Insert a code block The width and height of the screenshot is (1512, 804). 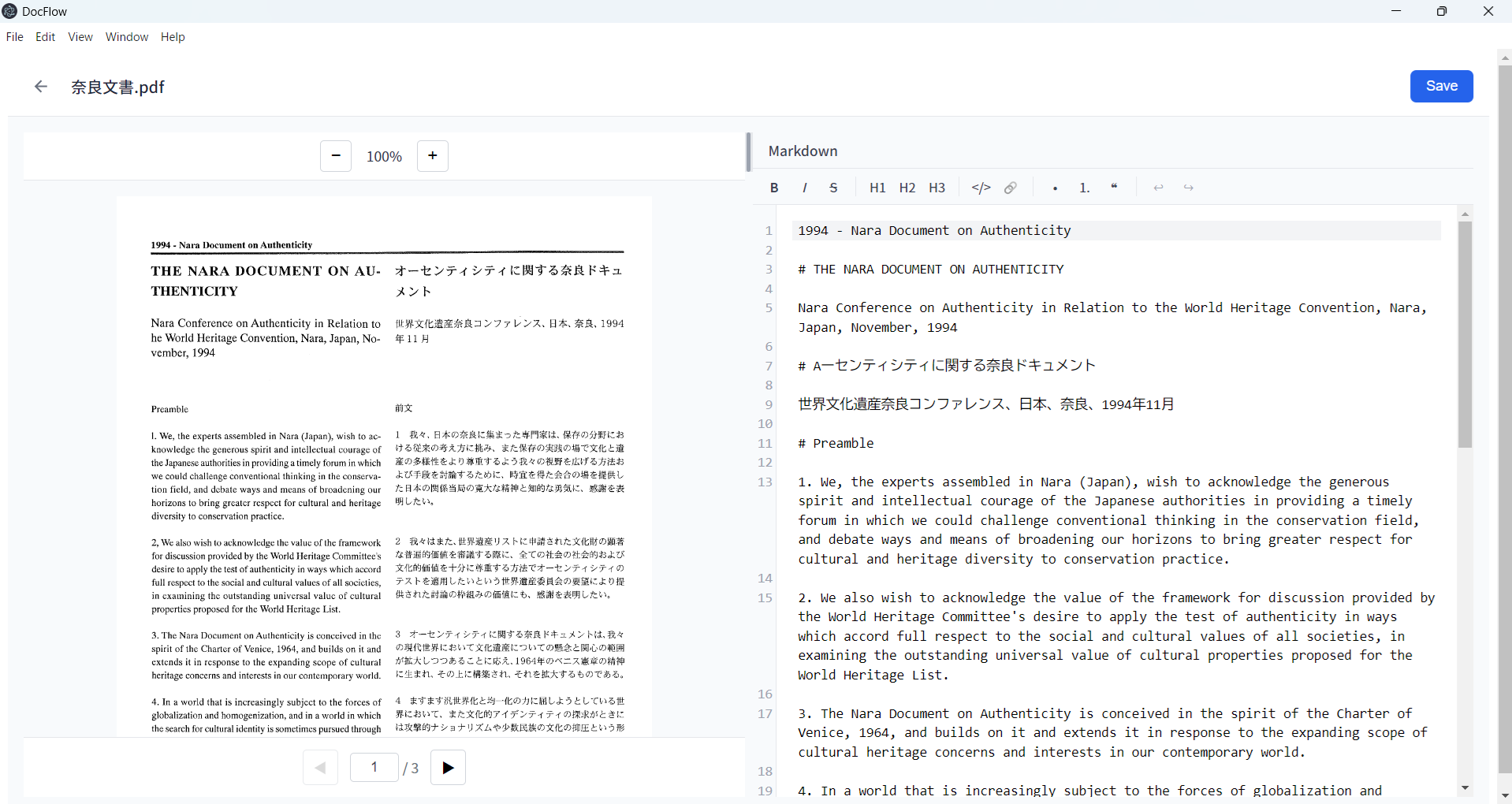(981, 188)
